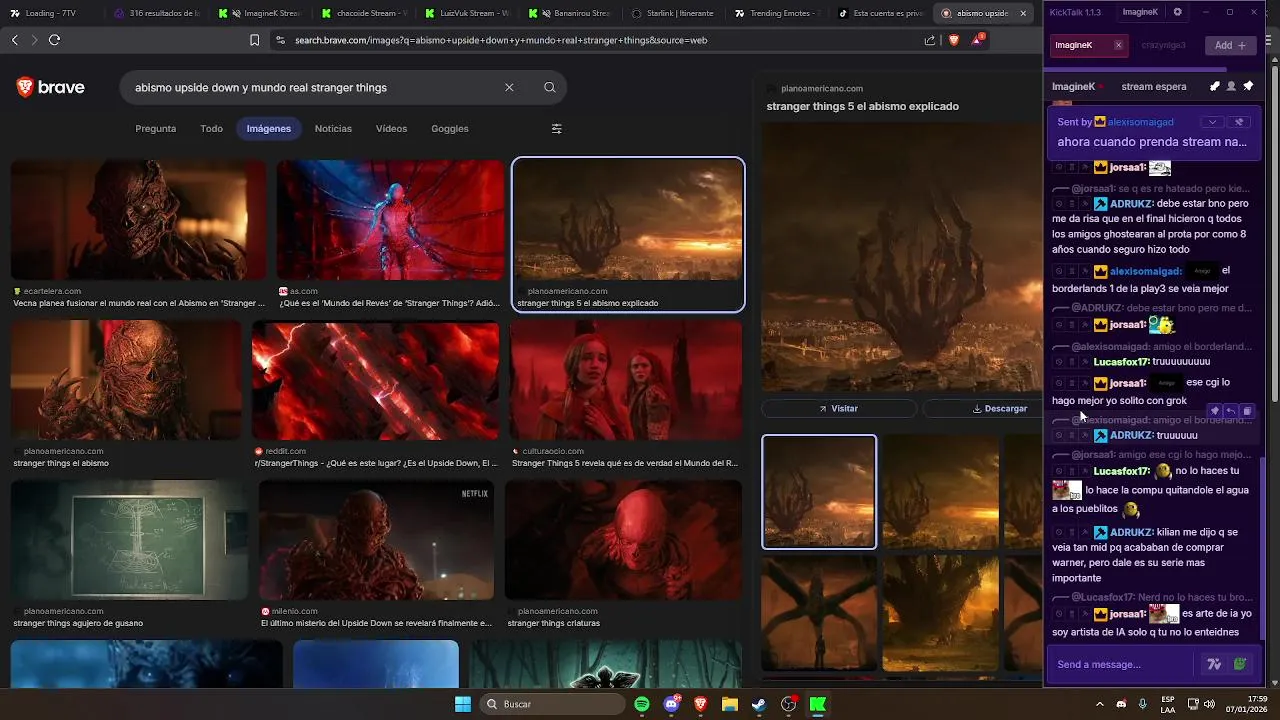Open File Explorer from the taskbar
Image resolution: width=1280 pixels, height=720 pixels.
730,704
